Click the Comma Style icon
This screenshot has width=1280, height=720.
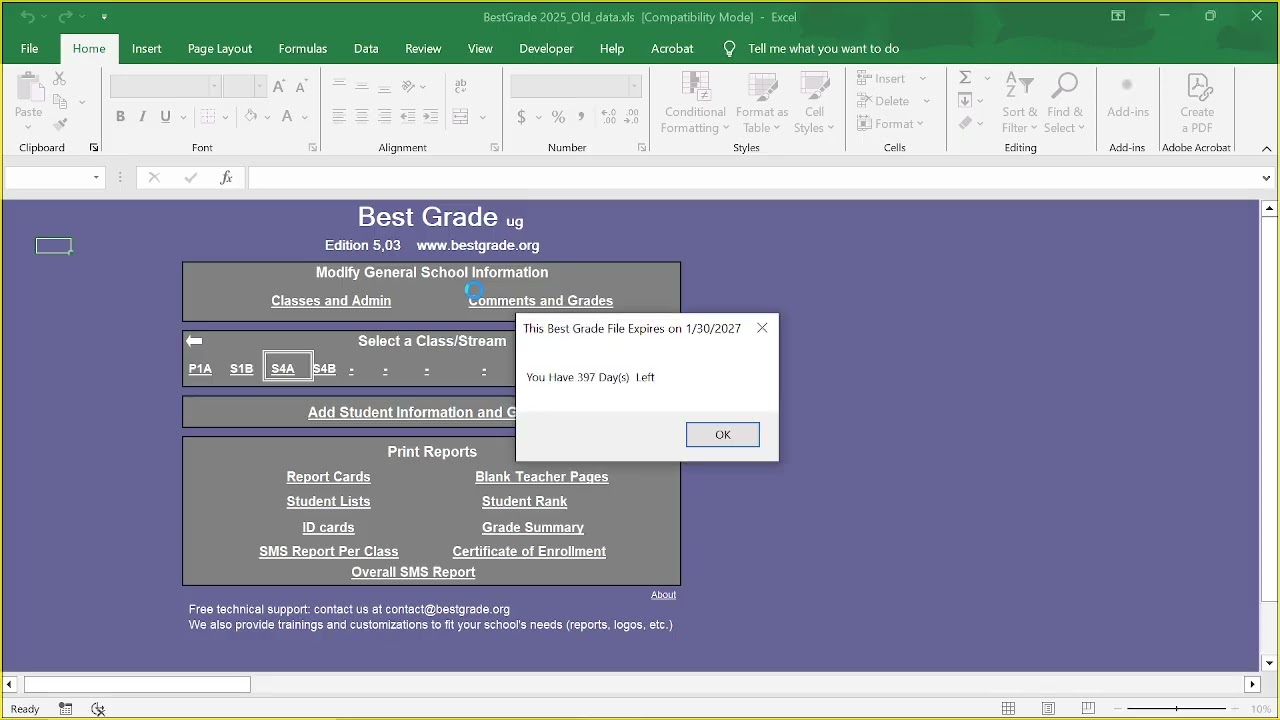point(581,117)
